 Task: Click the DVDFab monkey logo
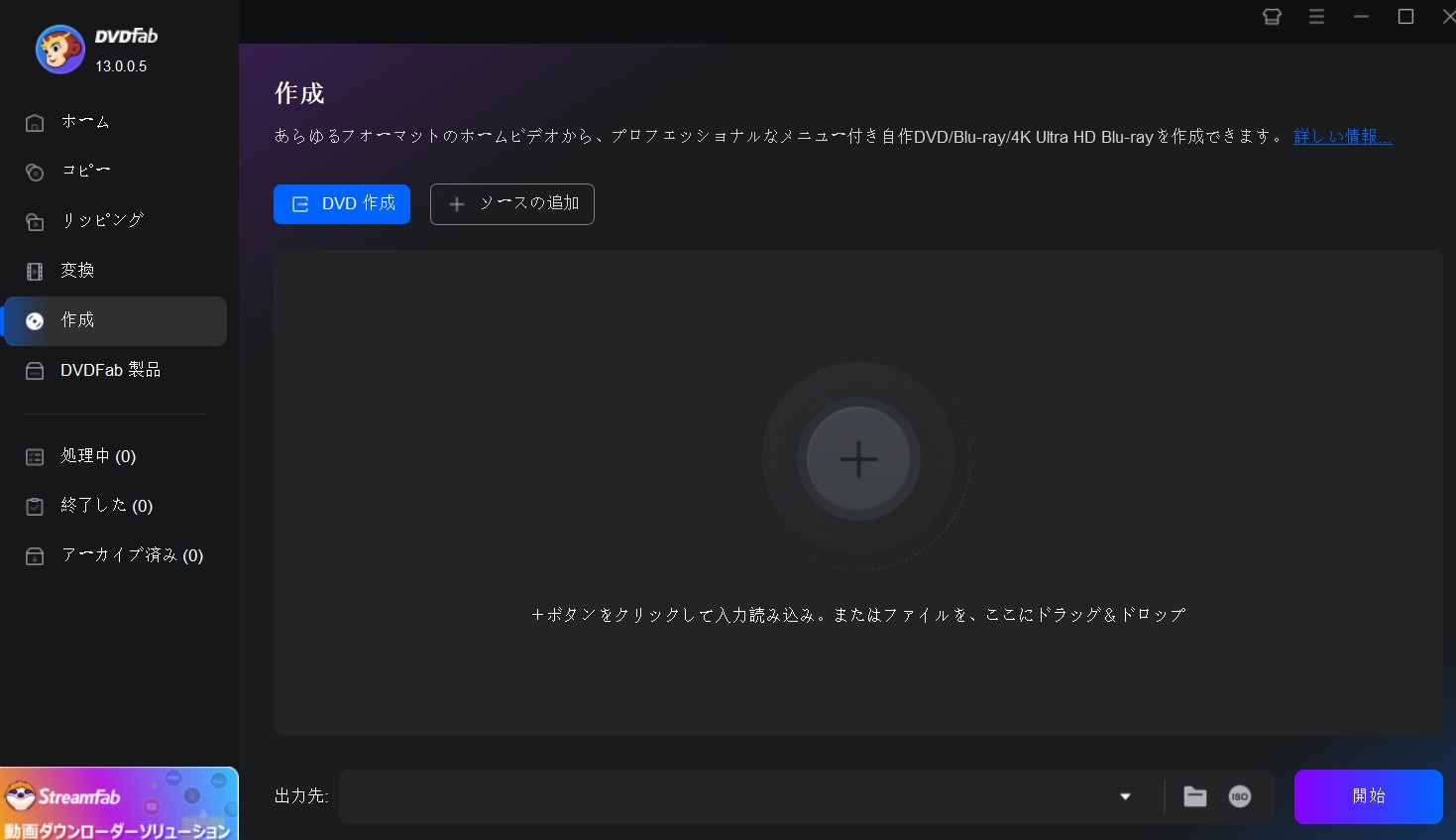coord(60,50)
